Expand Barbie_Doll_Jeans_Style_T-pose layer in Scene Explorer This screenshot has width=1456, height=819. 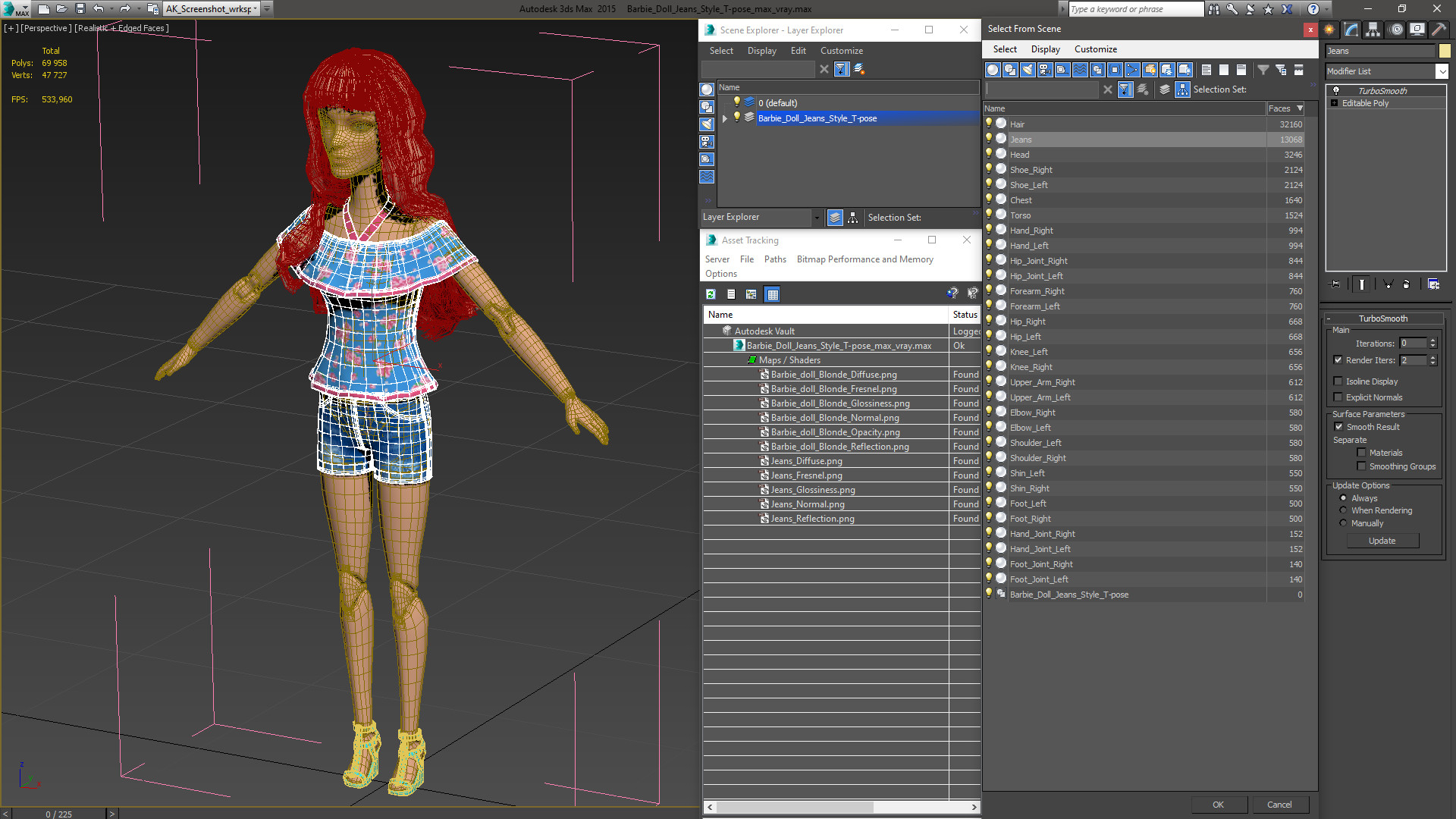point(725,118)
